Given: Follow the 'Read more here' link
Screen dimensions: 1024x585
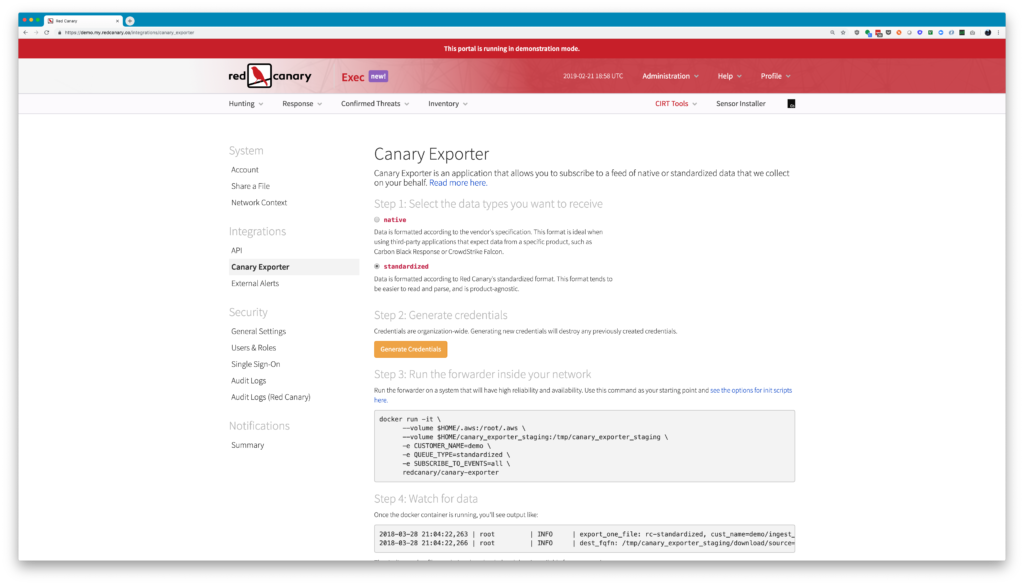Looking at the screenshot, I should [458, 183].
